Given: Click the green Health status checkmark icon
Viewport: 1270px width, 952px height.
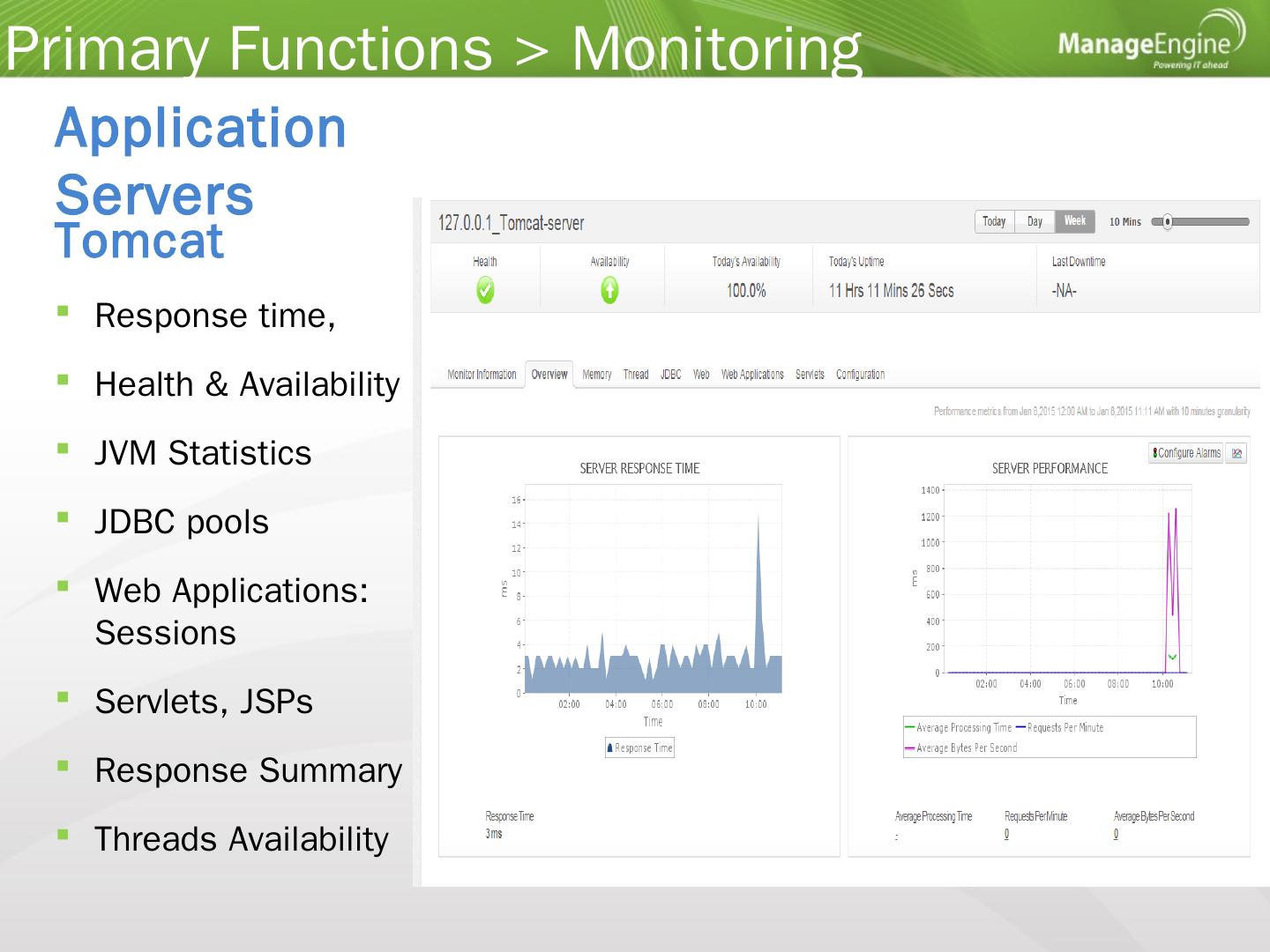Looking at the screenshot, I should [485, 290].
